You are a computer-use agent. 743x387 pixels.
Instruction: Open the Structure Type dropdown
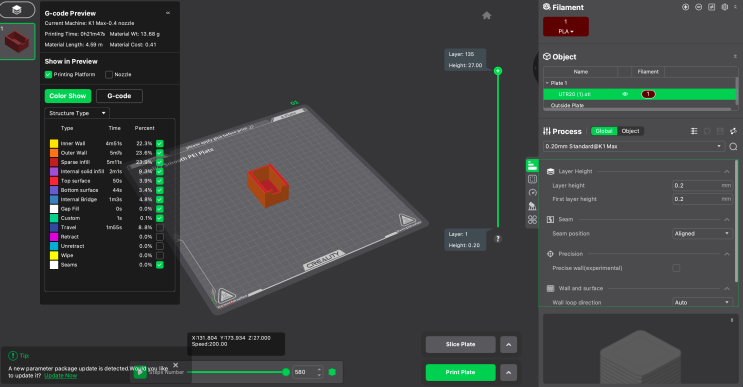(77, 113)
